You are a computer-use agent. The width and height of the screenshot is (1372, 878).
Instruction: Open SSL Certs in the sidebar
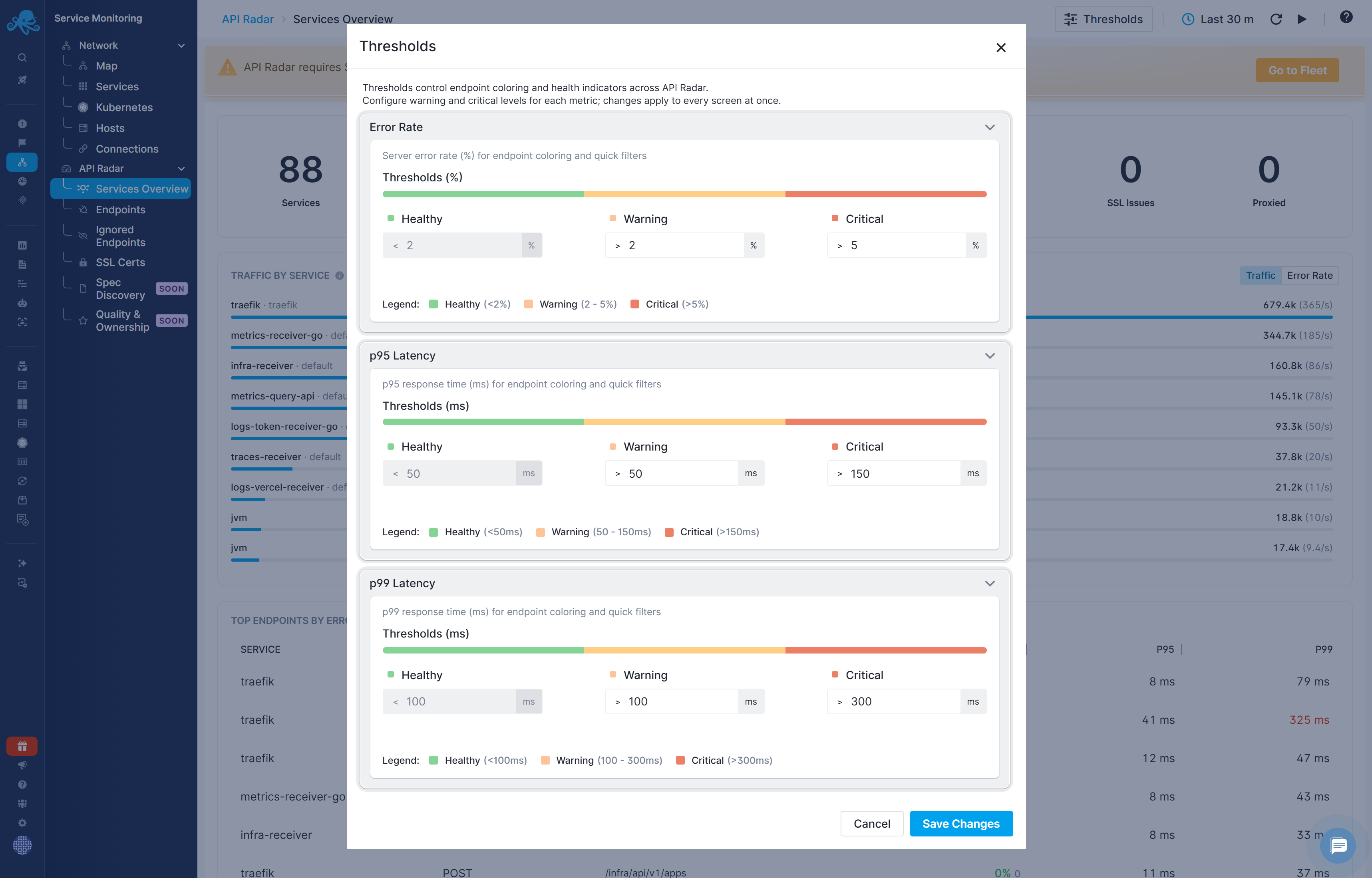[120, 262]
